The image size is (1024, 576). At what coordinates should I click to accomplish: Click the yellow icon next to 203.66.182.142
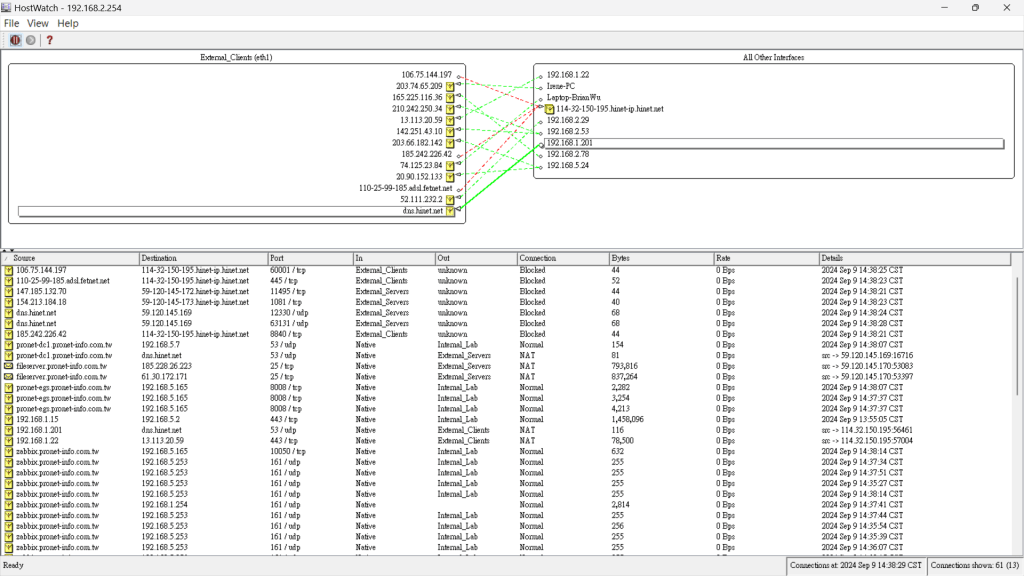pos(450,143)
